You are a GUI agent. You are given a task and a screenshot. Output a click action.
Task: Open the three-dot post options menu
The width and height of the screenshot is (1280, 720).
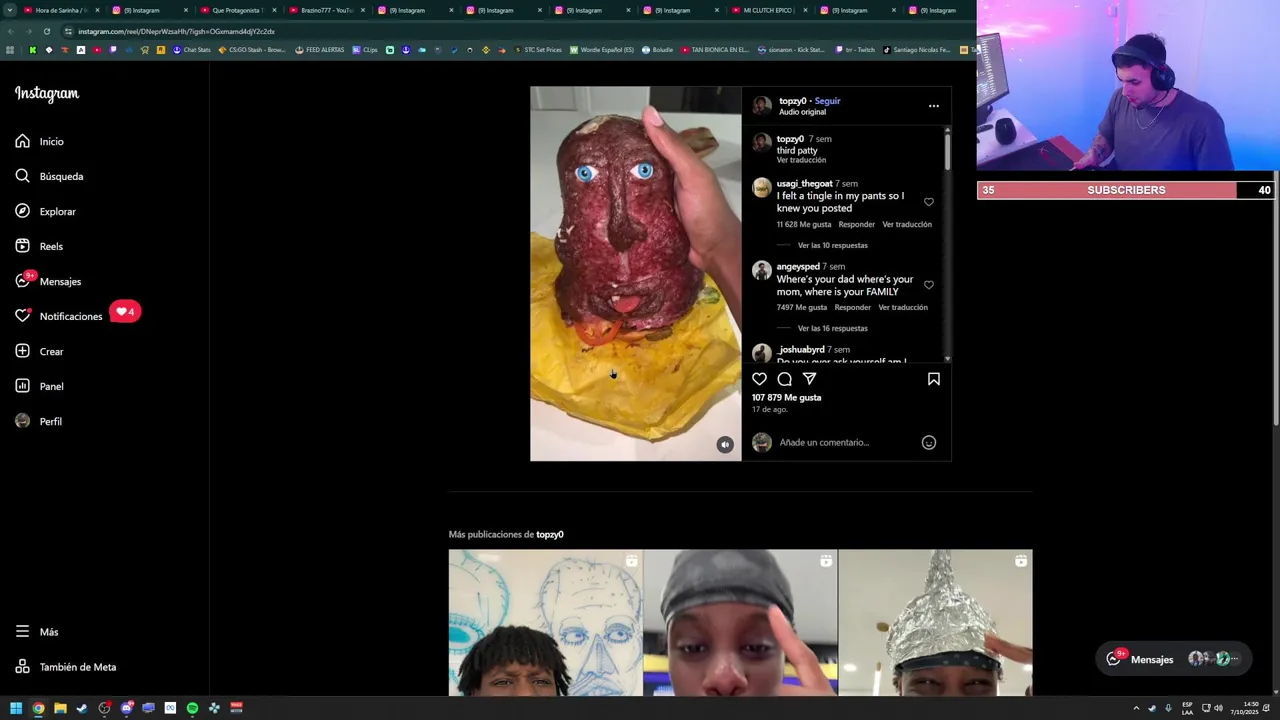pyautogui.click(x=933, y=105)
